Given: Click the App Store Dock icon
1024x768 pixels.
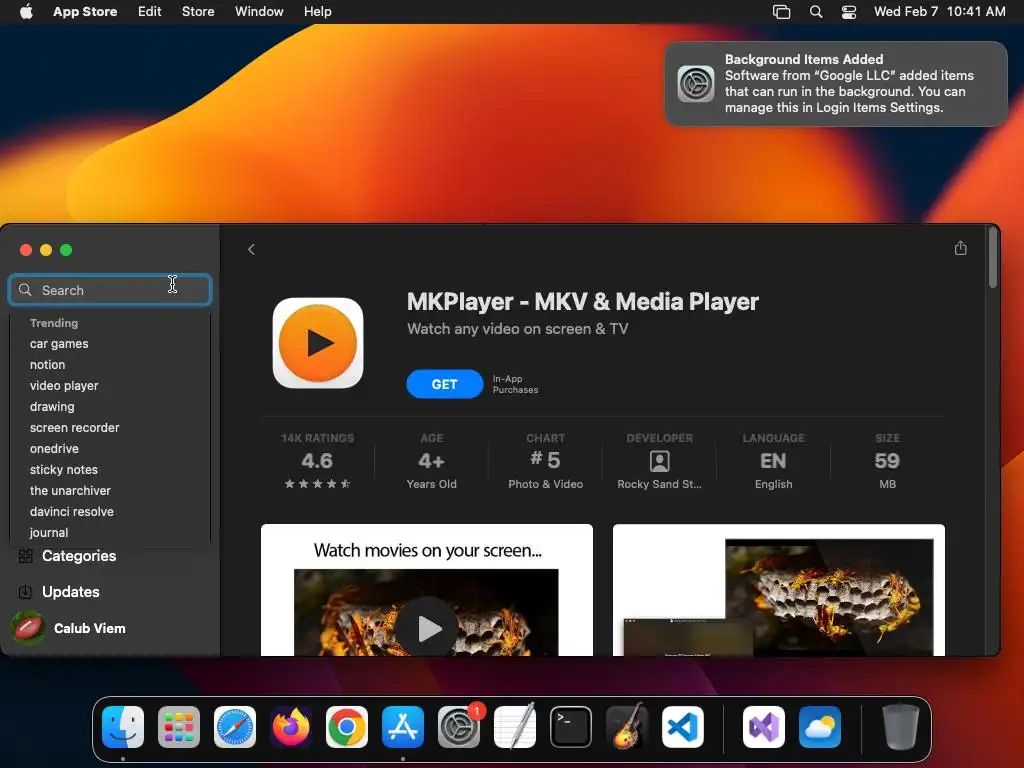Looking at the screenshot, I should tap(403, 727).
